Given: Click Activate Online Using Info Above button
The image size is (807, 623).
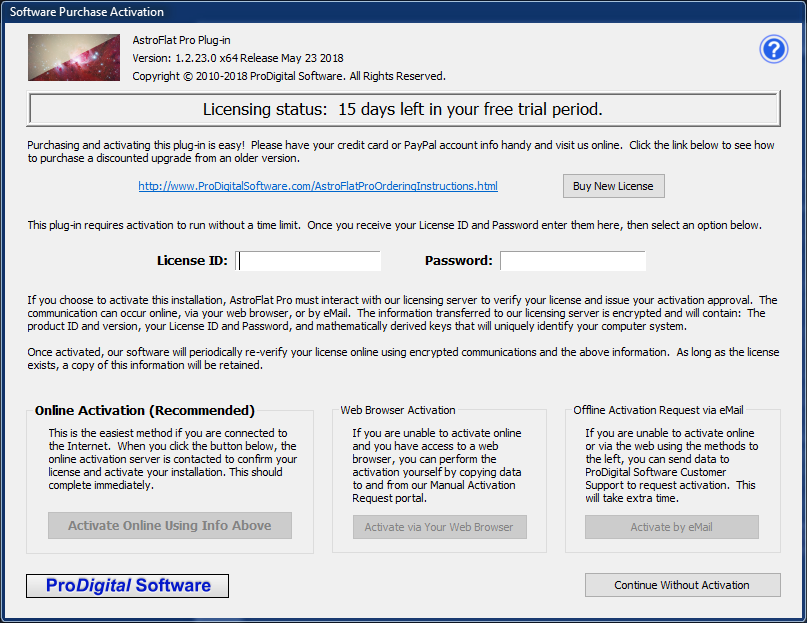Looking at the screenshot, I should click(170, 525).
